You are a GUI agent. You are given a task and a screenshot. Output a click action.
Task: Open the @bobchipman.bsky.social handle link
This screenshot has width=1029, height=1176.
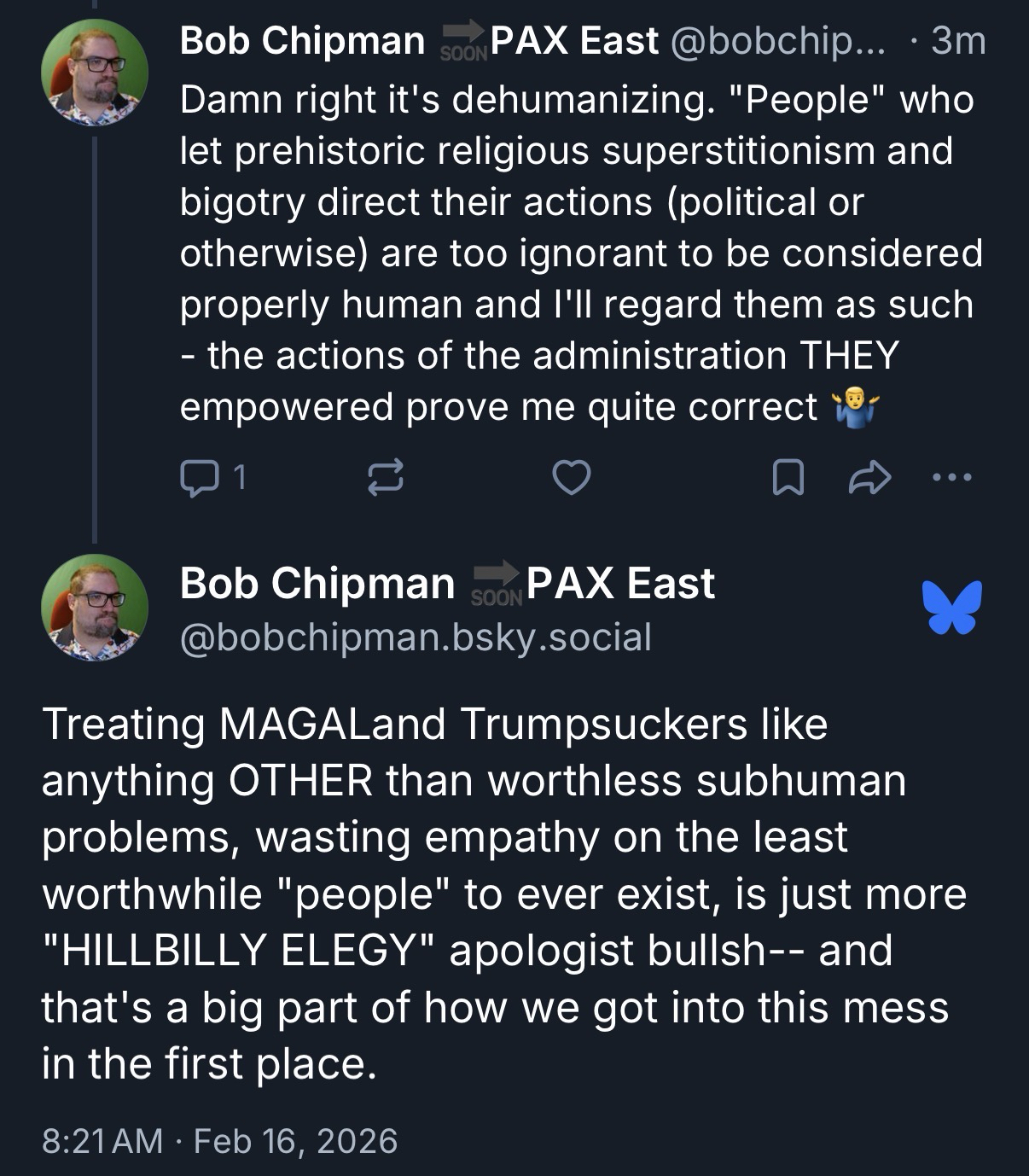pyautogui.click(x=416, y=637)
